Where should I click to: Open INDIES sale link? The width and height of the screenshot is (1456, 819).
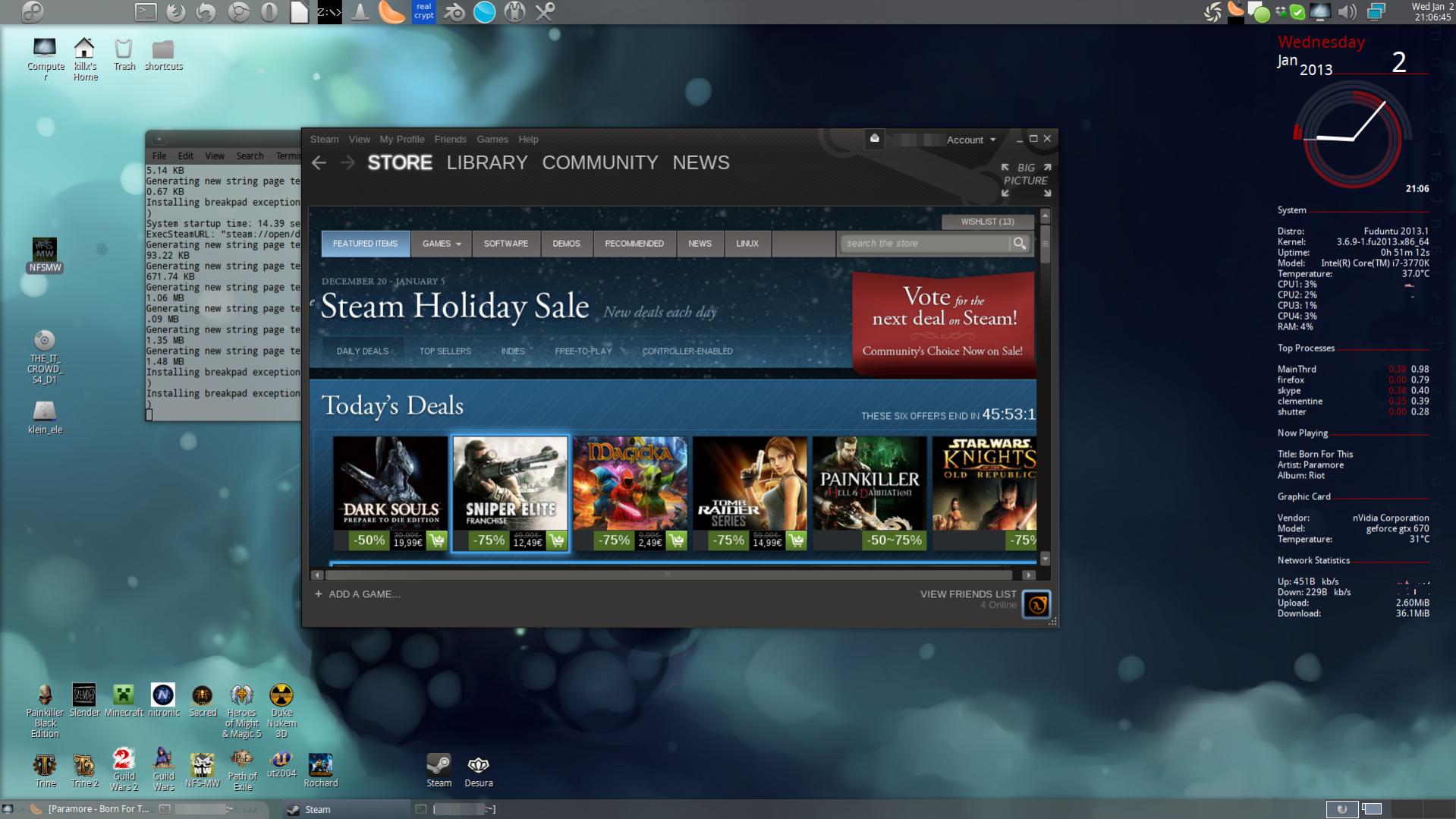pyautogui.click(x=513, y=351)
